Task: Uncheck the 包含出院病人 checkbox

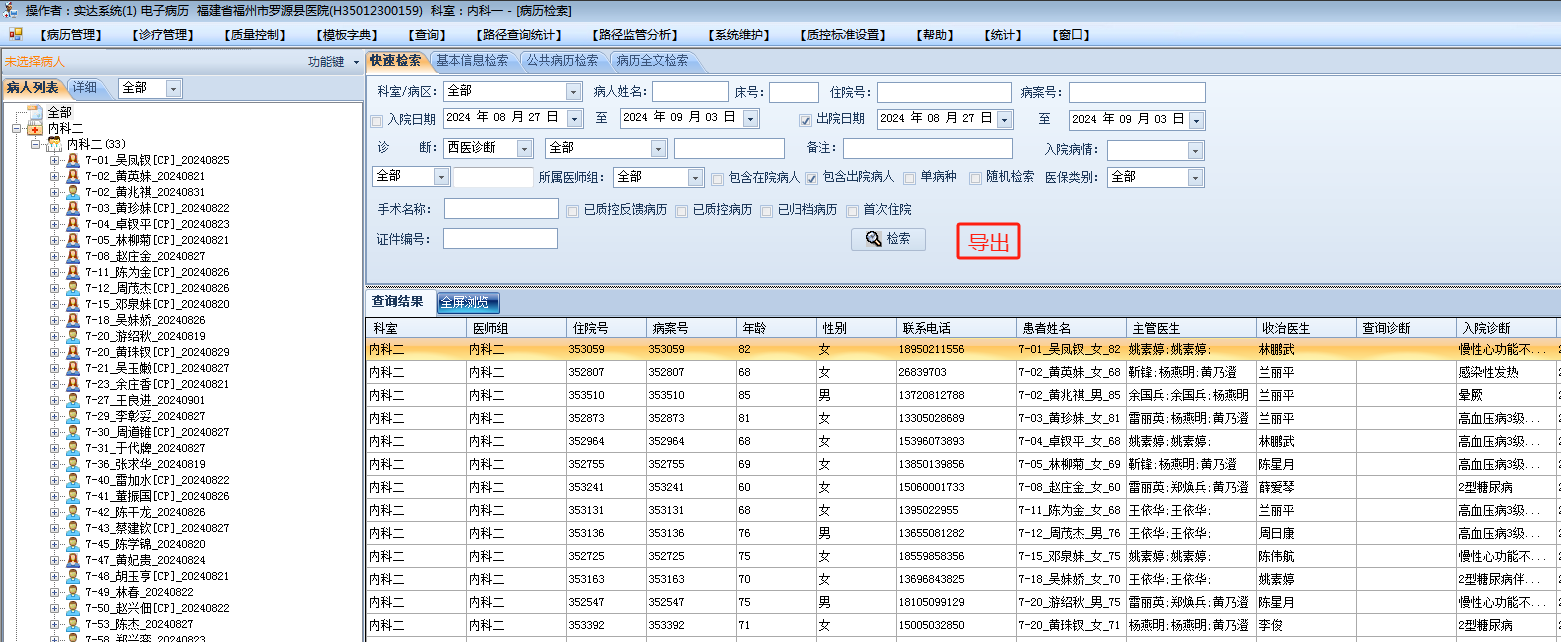Action: coord(812,178)
